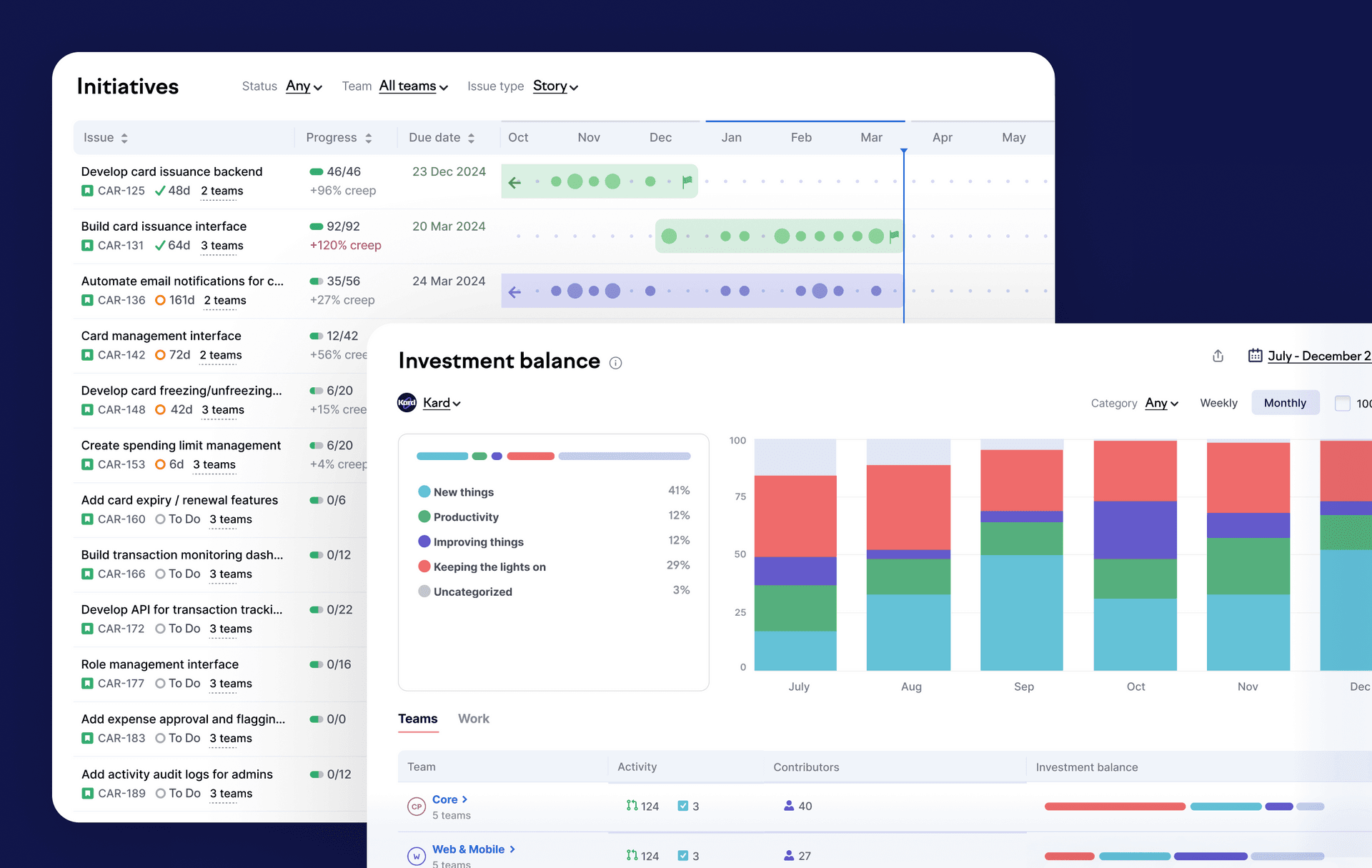Expand the Category Any dropdown

1161,403
